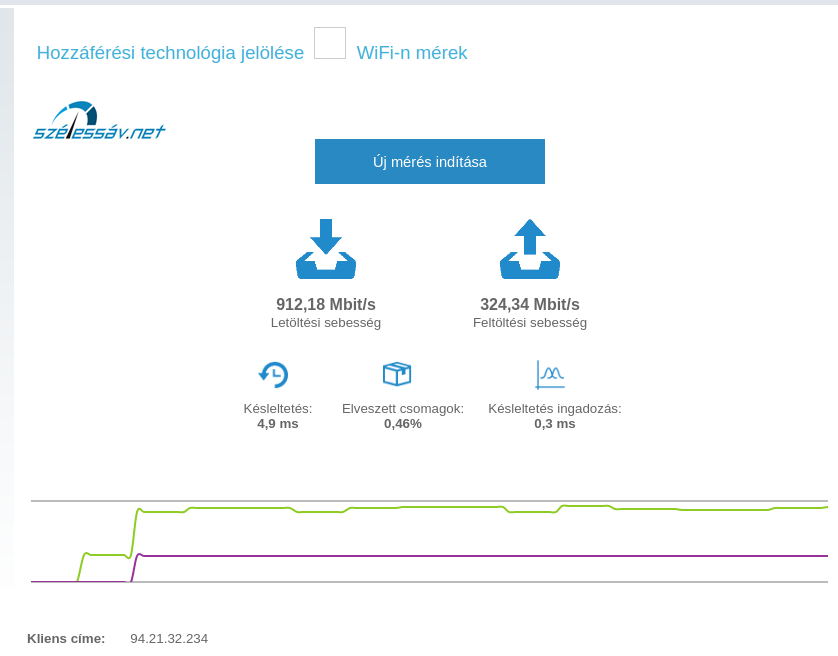This screenshot has height=656, width=838.
Task: Tick the WiFi-n mérek checkbox
Action: [330, 43]
